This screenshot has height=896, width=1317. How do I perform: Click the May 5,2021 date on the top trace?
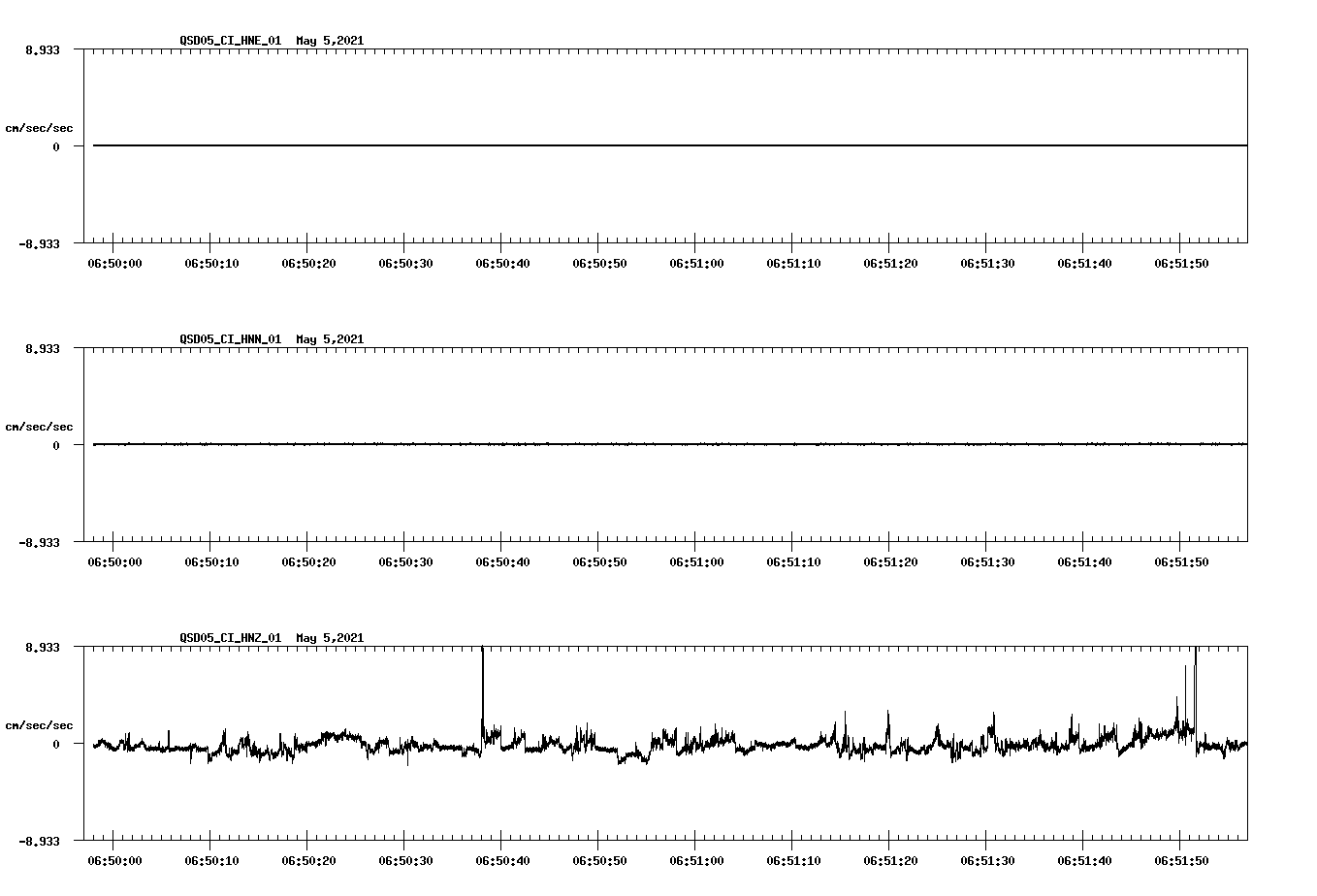pyautogui.click(x=331, y=41)
